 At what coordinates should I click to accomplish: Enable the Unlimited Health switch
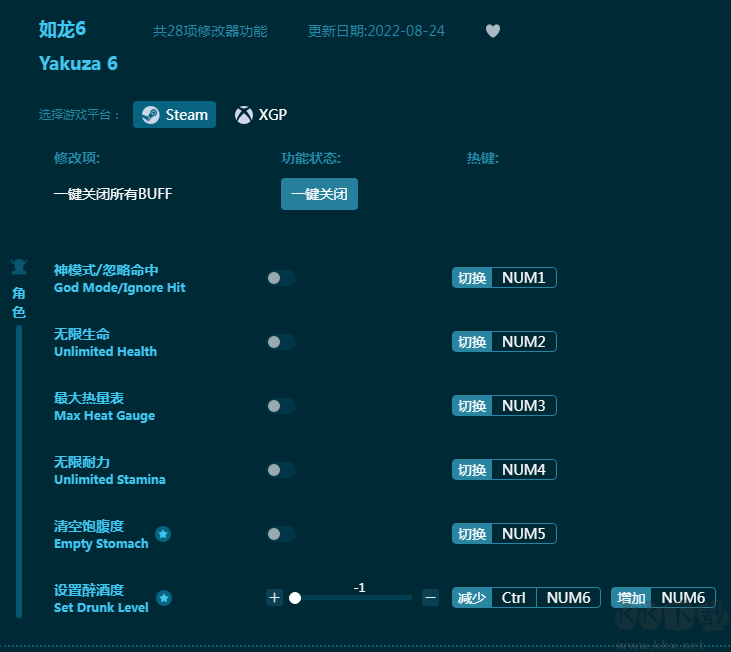(x=281, y=342)
